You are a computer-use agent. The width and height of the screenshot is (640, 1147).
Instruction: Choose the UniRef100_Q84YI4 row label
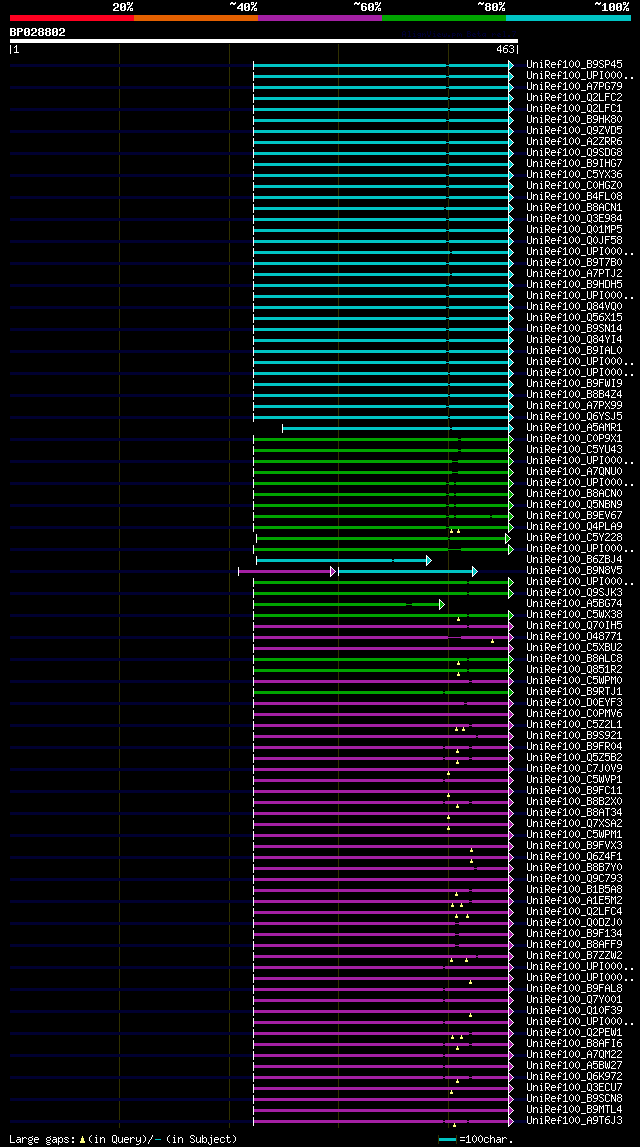coord(574,339)
